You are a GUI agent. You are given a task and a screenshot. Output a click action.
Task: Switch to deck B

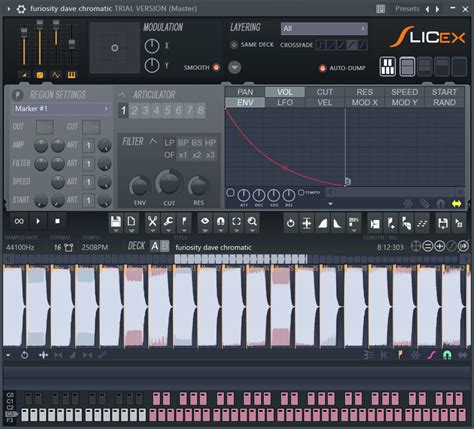[x=165, y=246]
